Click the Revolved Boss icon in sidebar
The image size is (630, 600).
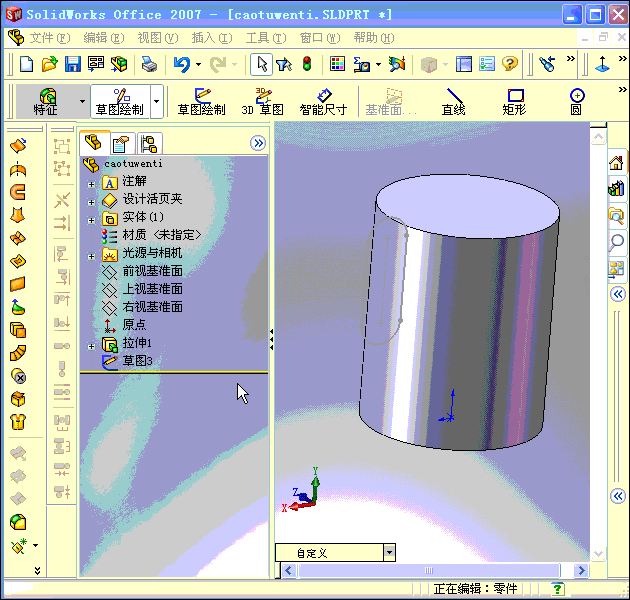(x=18, y=170)
